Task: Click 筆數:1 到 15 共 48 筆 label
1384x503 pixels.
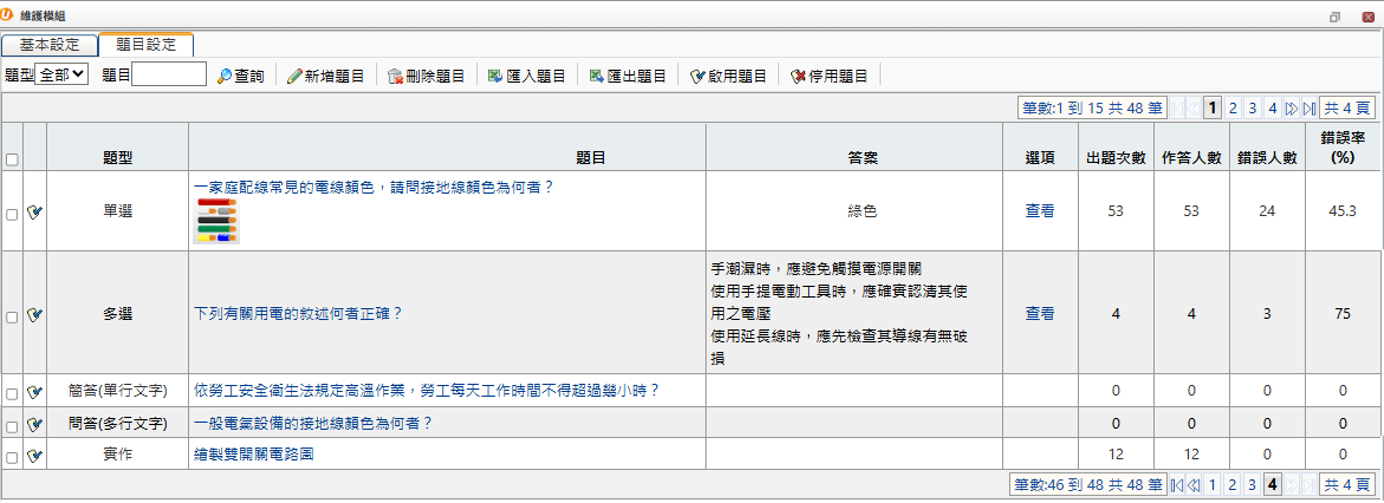Action: pos(1091,108)
